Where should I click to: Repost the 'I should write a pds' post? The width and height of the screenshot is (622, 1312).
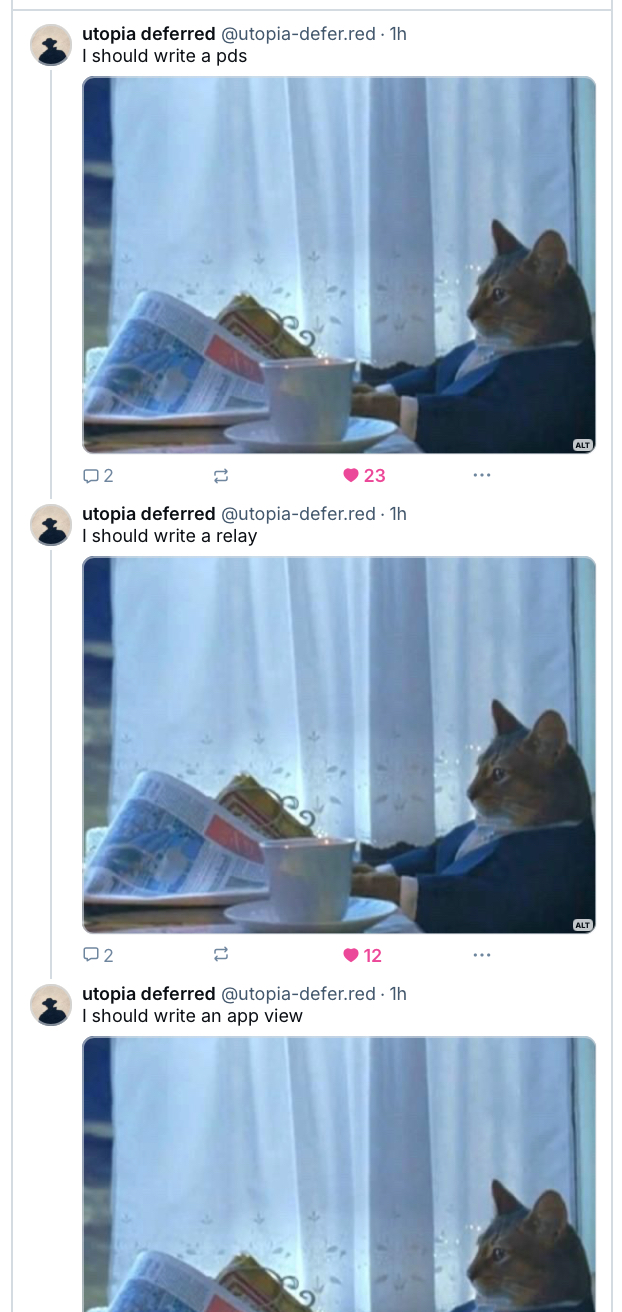pos(222,476)
